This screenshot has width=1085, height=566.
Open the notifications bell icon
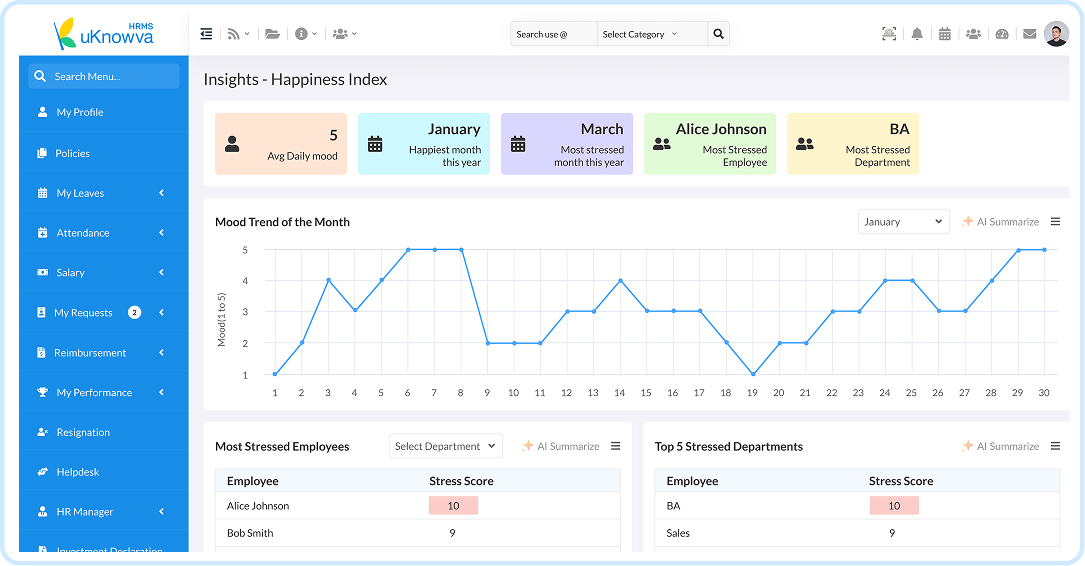click(x=917, y=34)
